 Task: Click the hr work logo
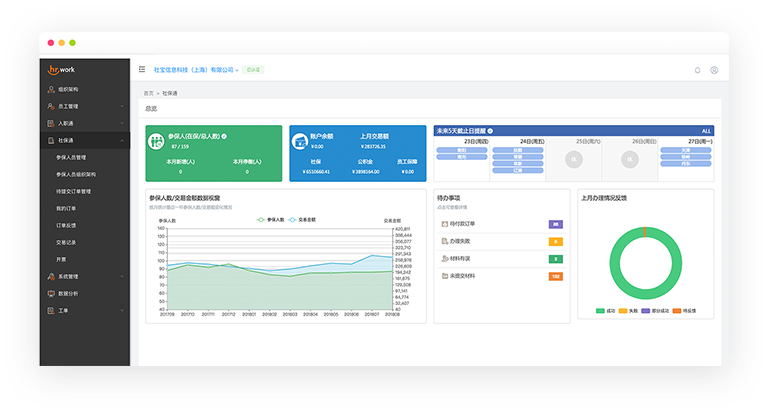coord(62,69)
